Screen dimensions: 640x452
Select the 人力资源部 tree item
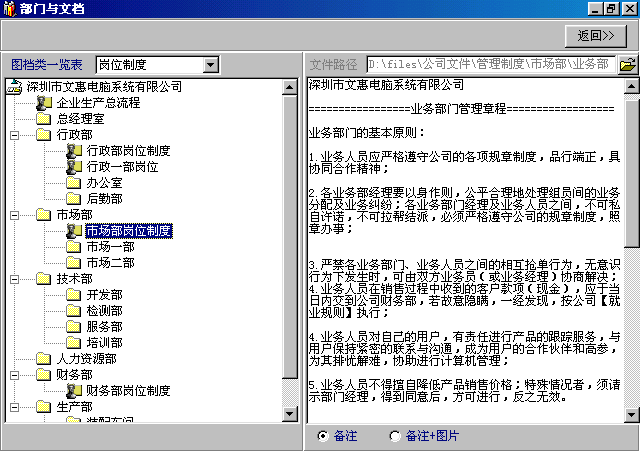(87, 359)
